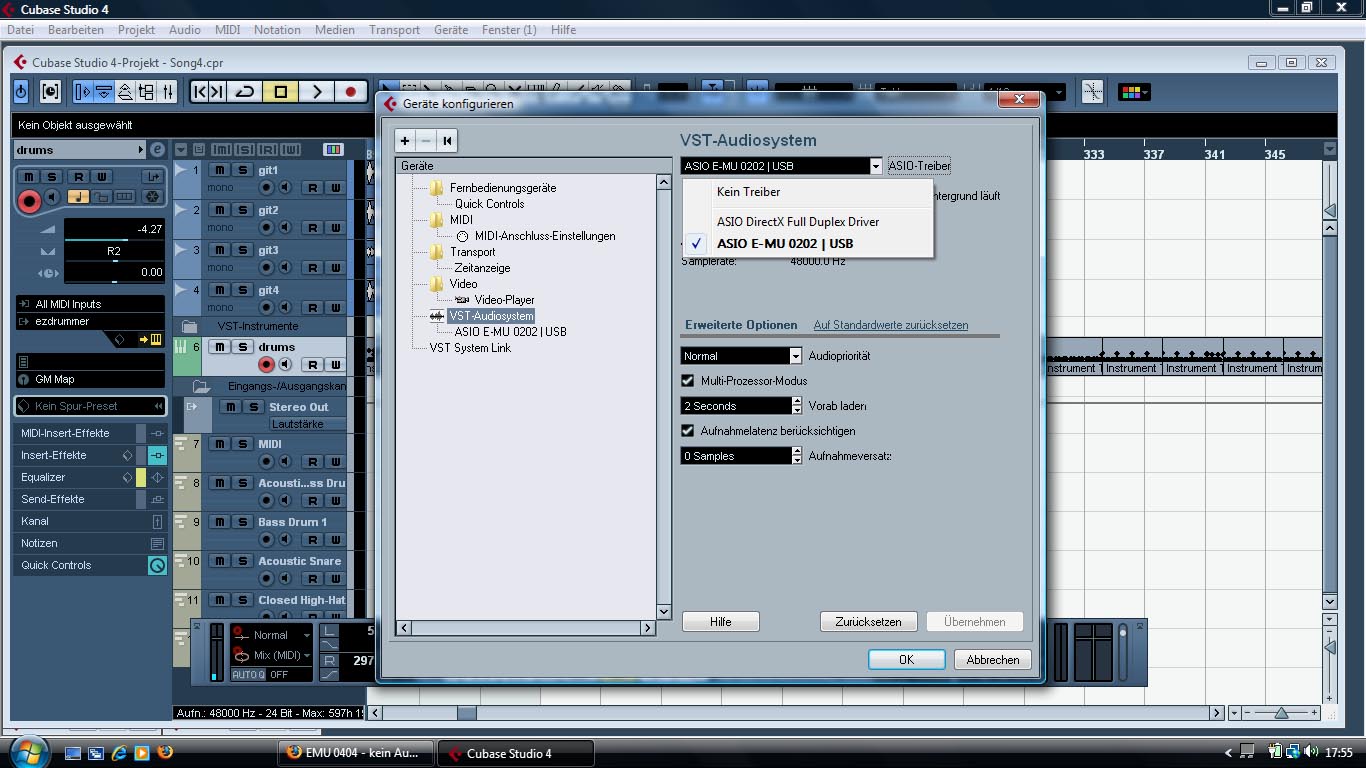Click the drums volume fader value -4.27
Screen dimensions: 1366x768
click(114, 230)
